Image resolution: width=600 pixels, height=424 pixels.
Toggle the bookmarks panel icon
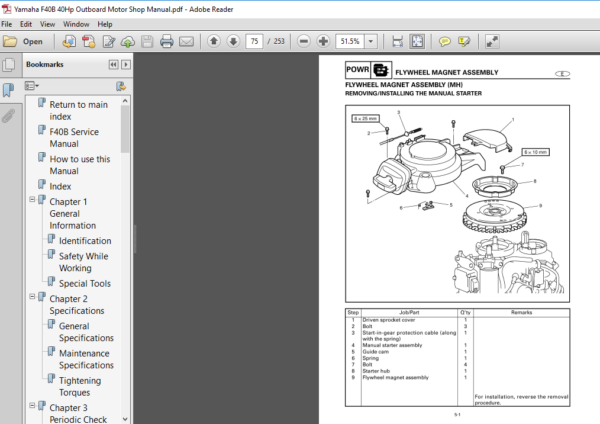click(x=8, y=90)
